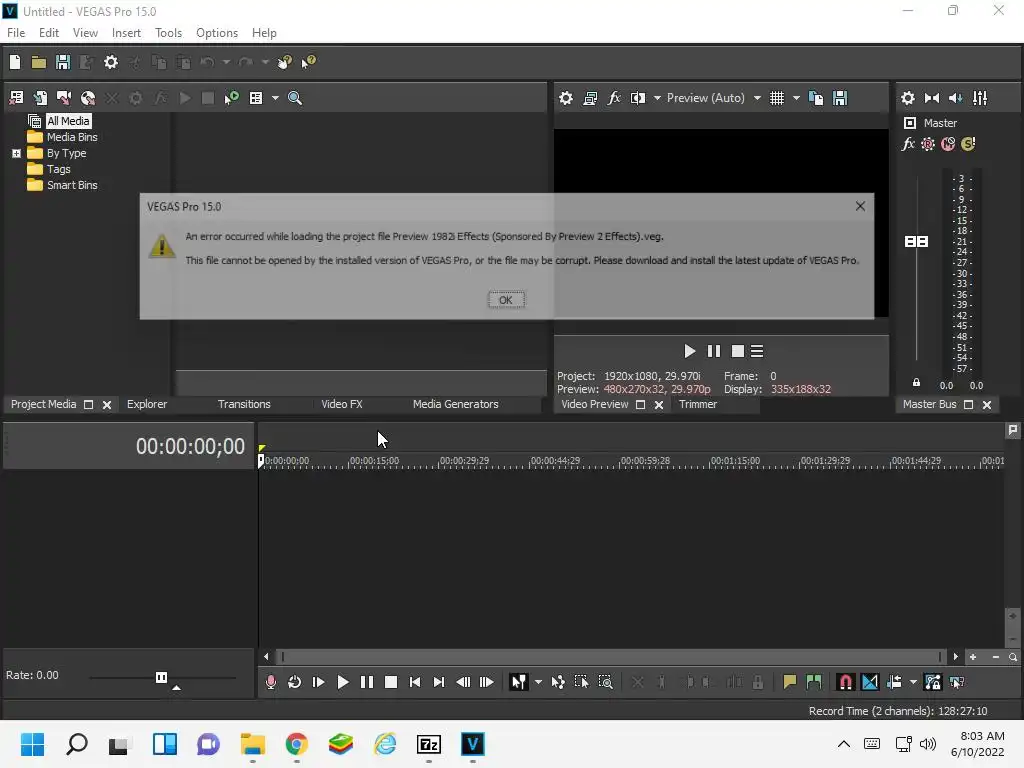
Task: Click the Open project folder icon
Action: click(x=39, y=62)
